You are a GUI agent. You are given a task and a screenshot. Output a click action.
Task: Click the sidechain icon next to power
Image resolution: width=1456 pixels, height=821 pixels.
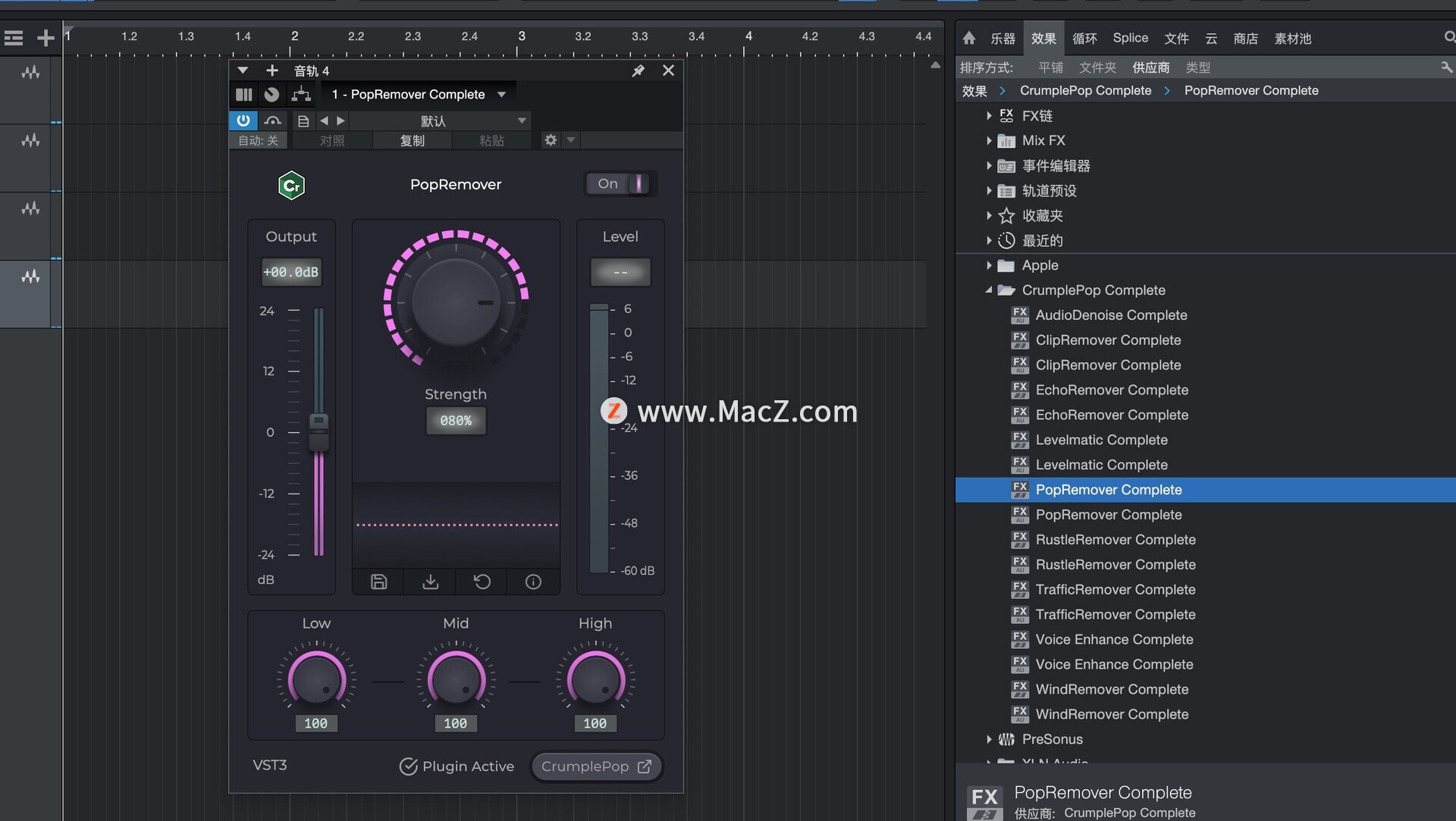click(273, 121)
